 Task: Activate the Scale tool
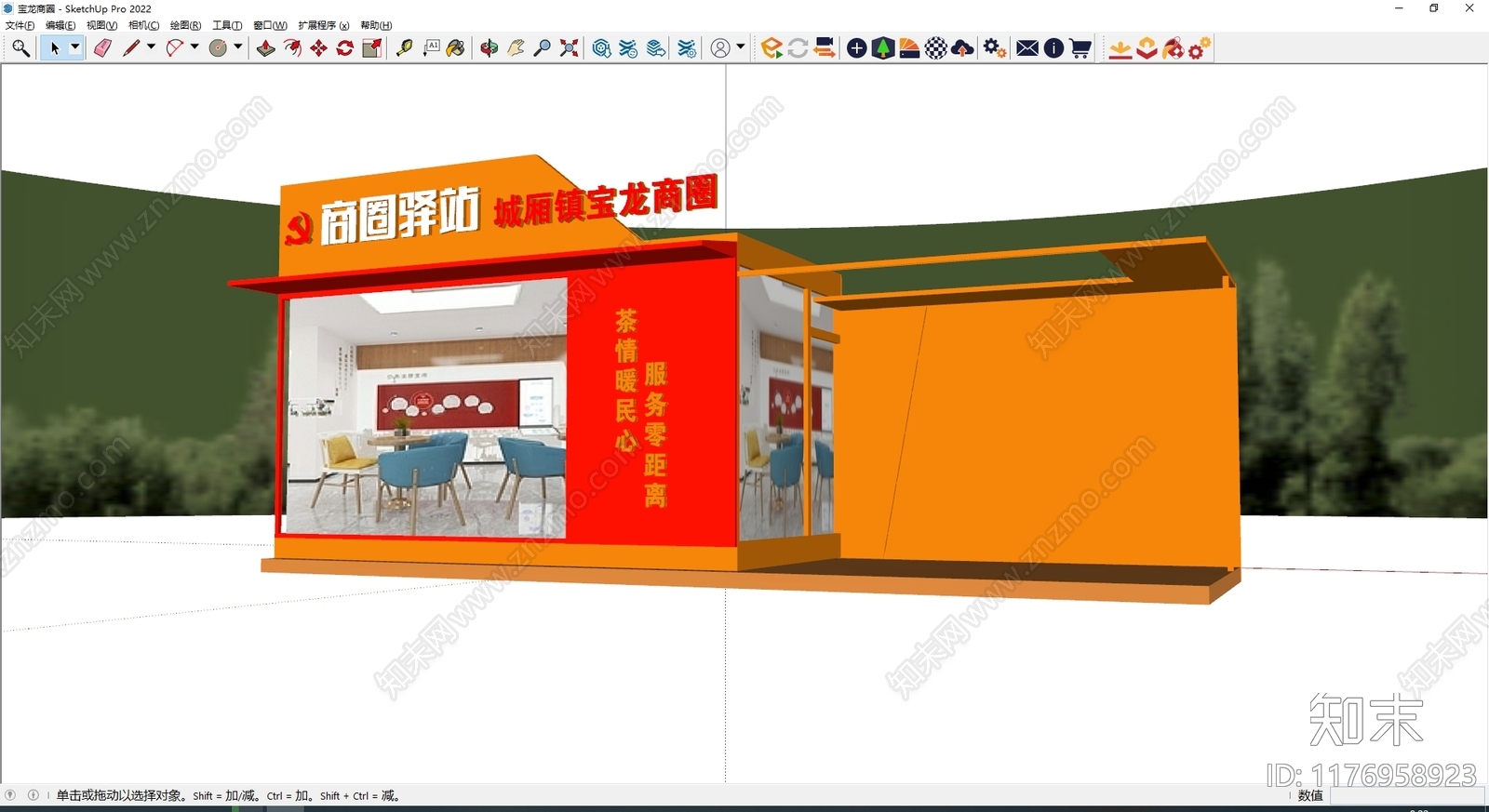[x=371, y=48]
